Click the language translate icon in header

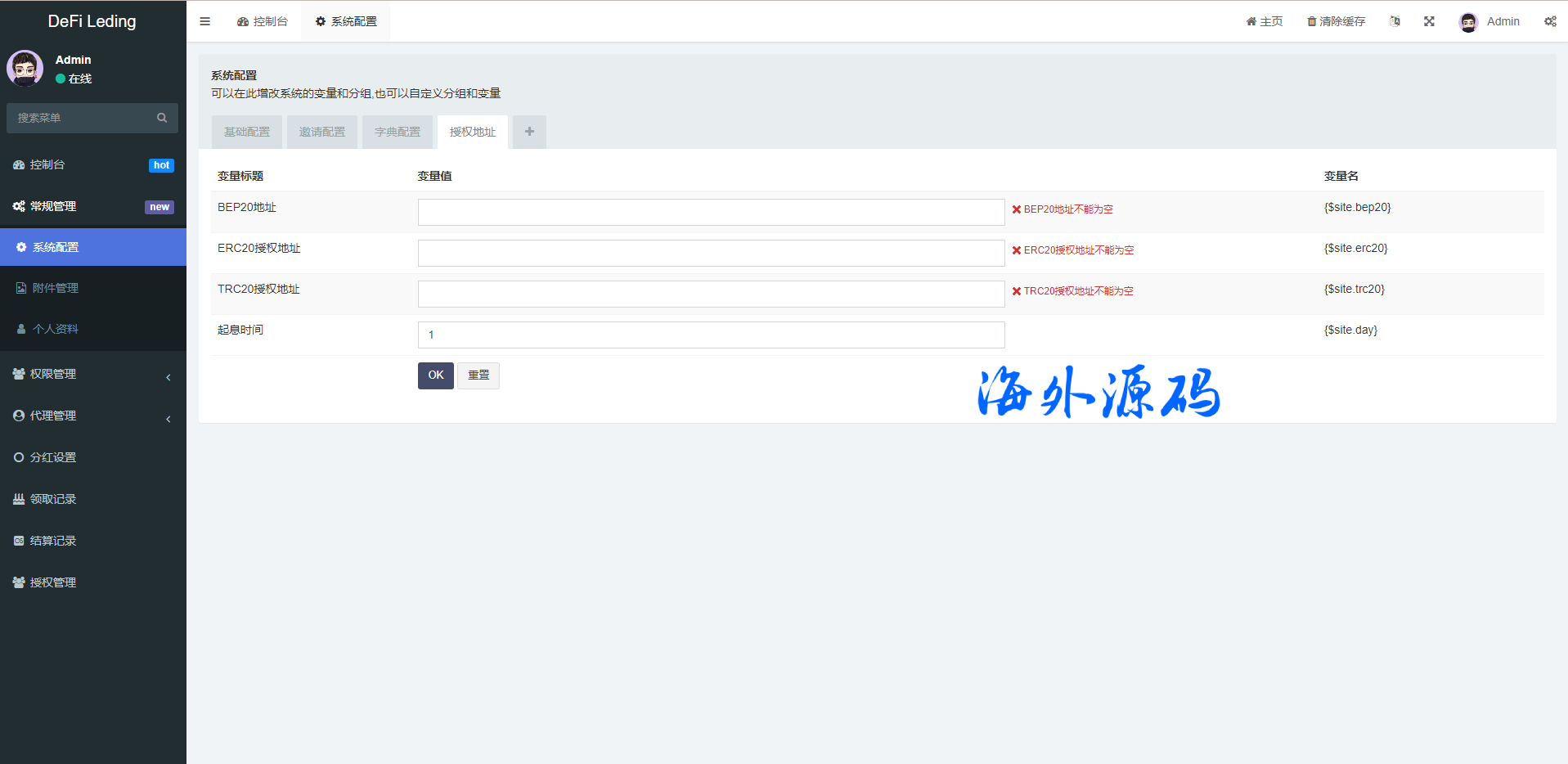point(1395,21)
